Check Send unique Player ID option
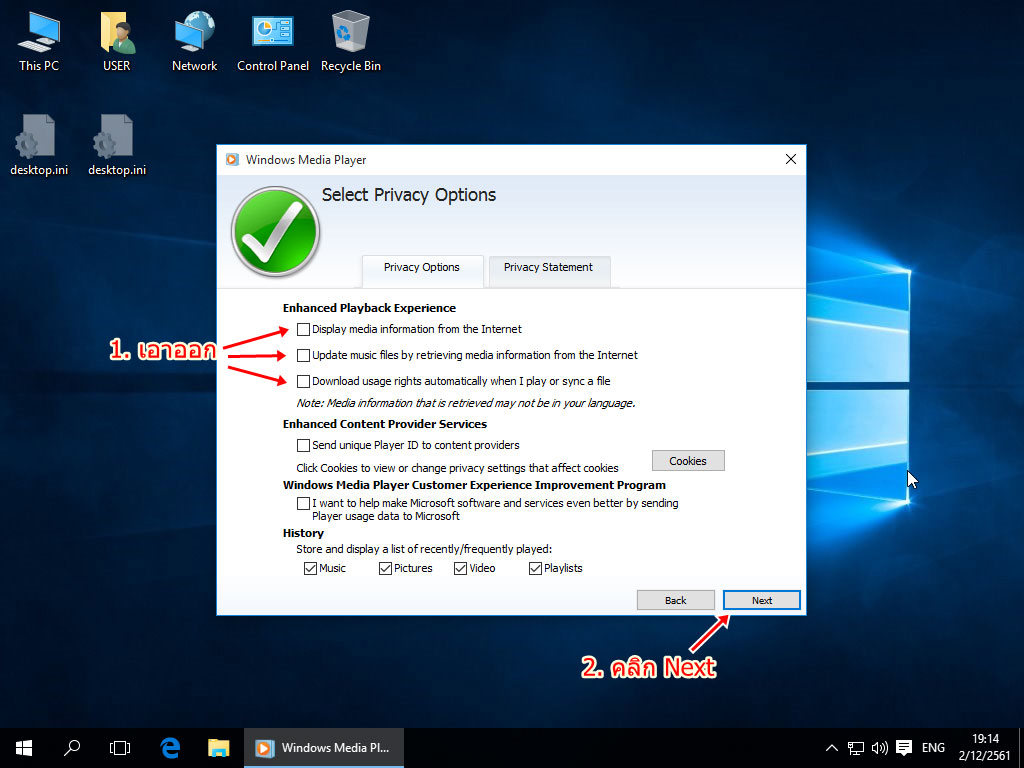Screen dimensions: 1024x768 tap(304, 445)
